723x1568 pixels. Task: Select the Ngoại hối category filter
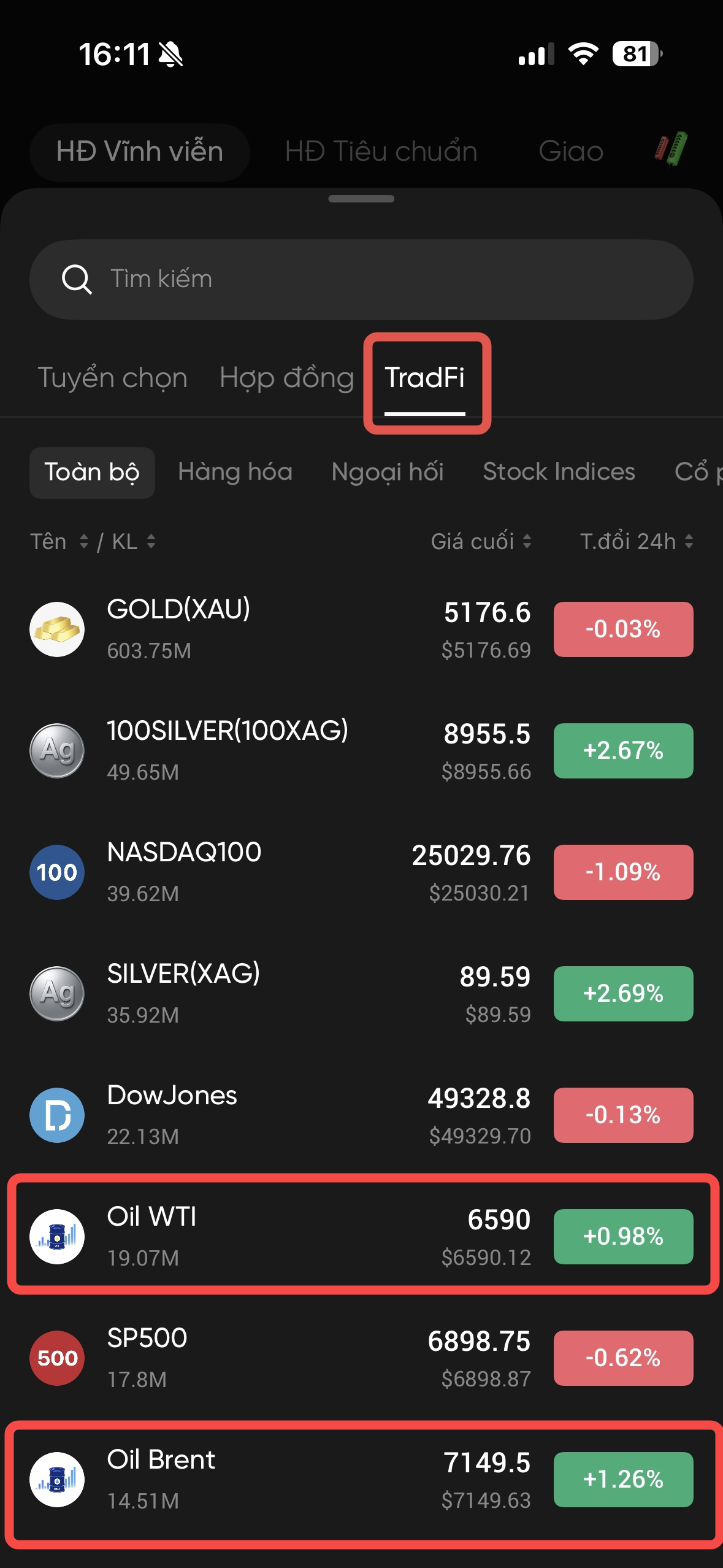387,472
